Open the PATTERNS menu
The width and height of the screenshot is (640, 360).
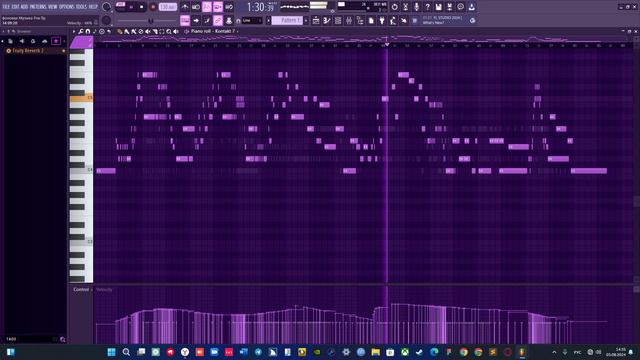(x=38, y=7)
